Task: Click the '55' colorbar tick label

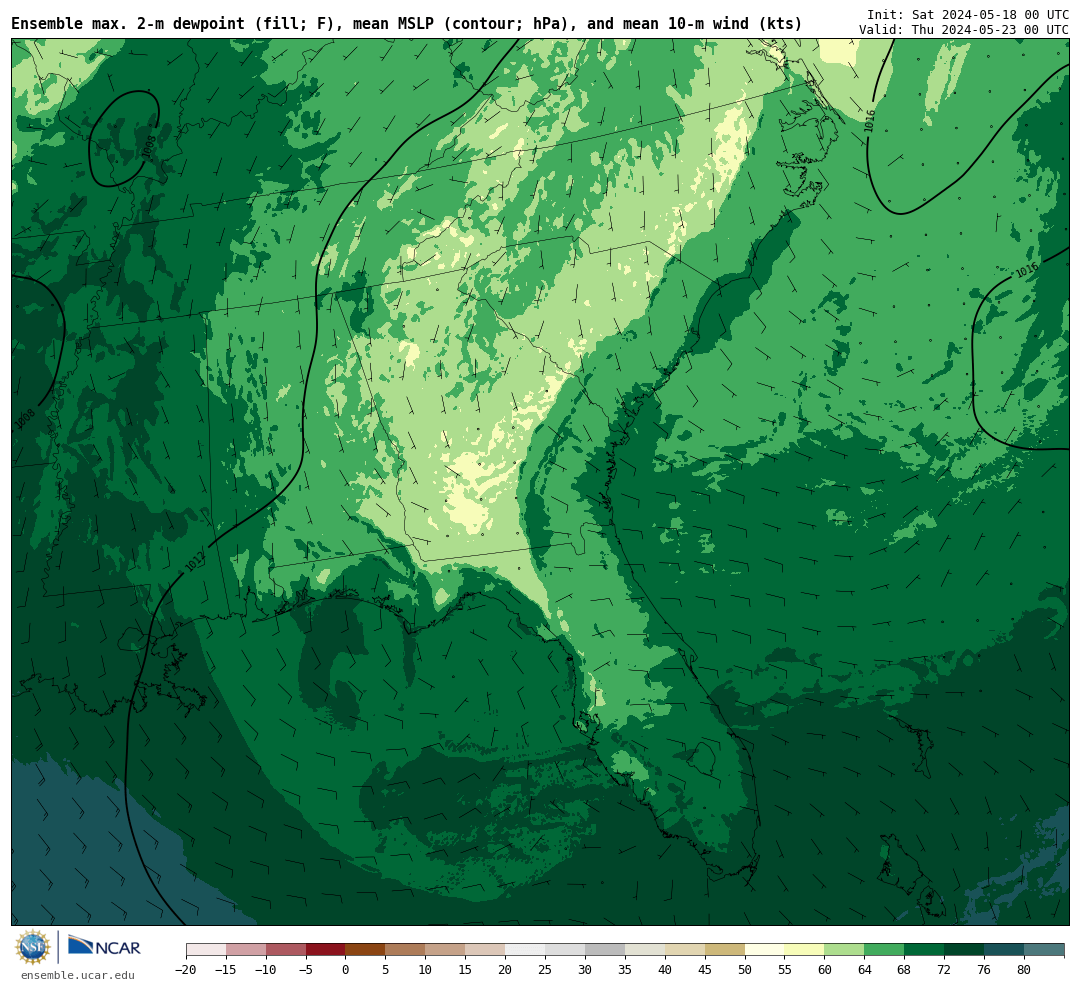Action: (x=785, y=970)
